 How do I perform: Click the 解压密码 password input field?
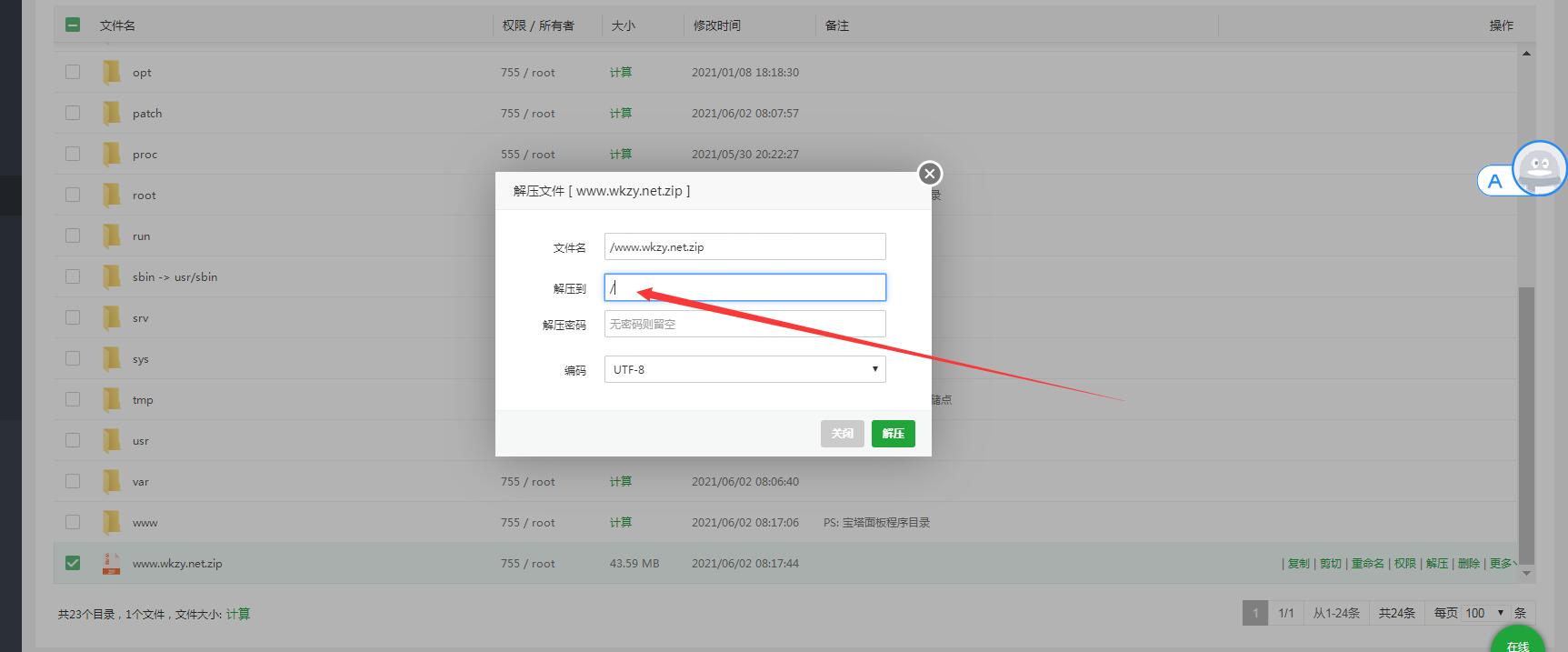(x=744, y=325)
